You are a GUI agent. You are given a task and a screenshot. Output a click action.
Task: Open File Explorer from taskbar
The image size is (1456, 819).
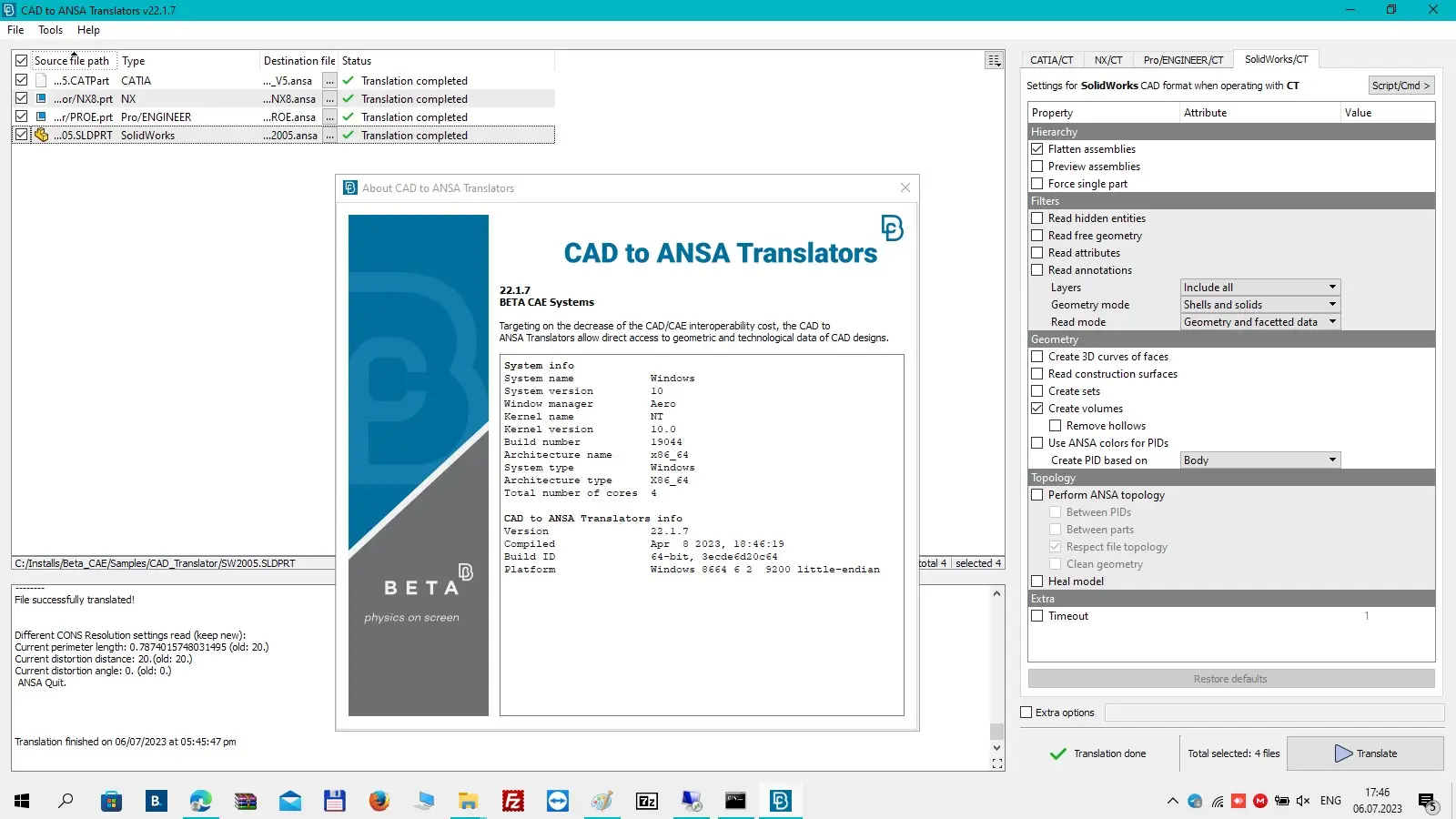469,801
